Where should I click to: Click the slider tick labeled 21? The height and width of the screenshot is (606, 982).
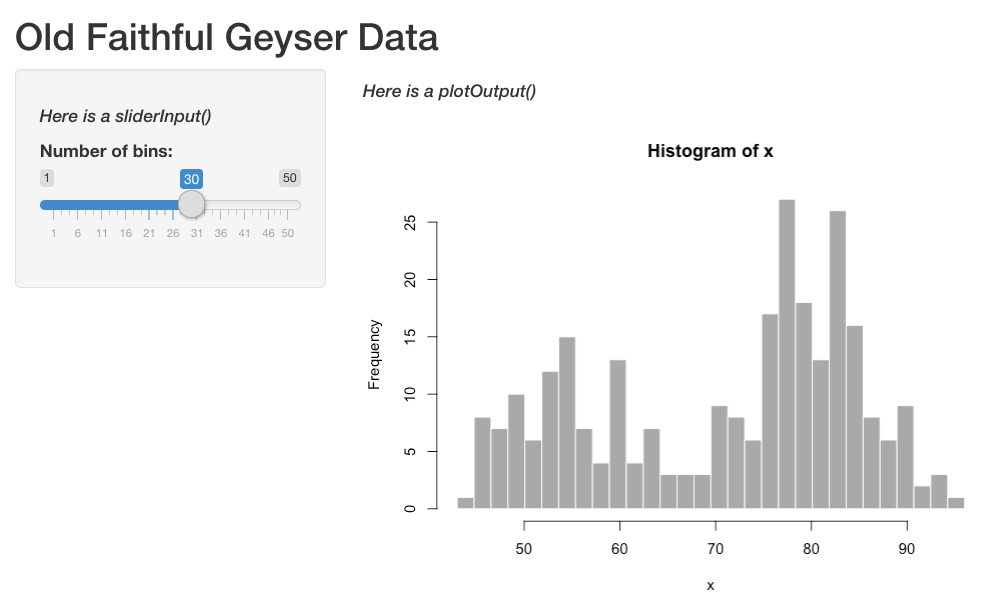(x=149, y=233)
